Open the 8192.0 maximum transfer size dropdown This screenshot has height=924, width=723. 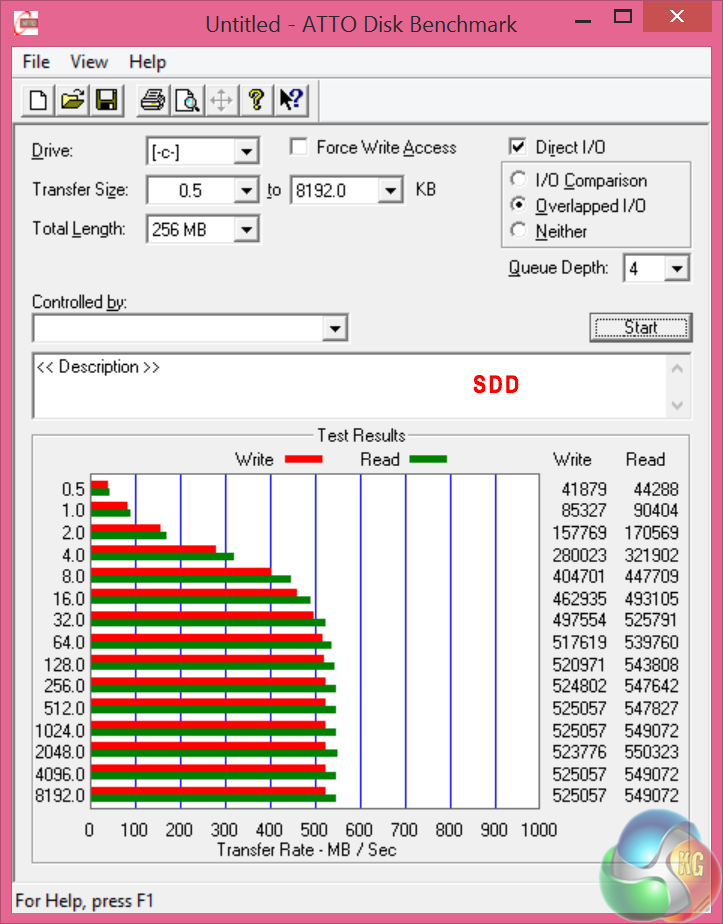click(390, 190)
